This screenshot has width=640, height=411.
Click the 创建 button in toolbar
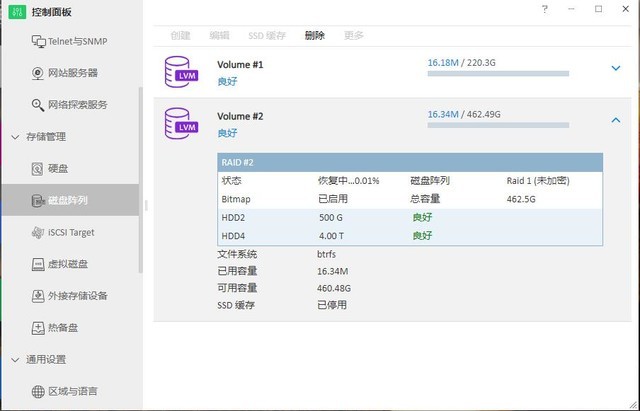180,35
